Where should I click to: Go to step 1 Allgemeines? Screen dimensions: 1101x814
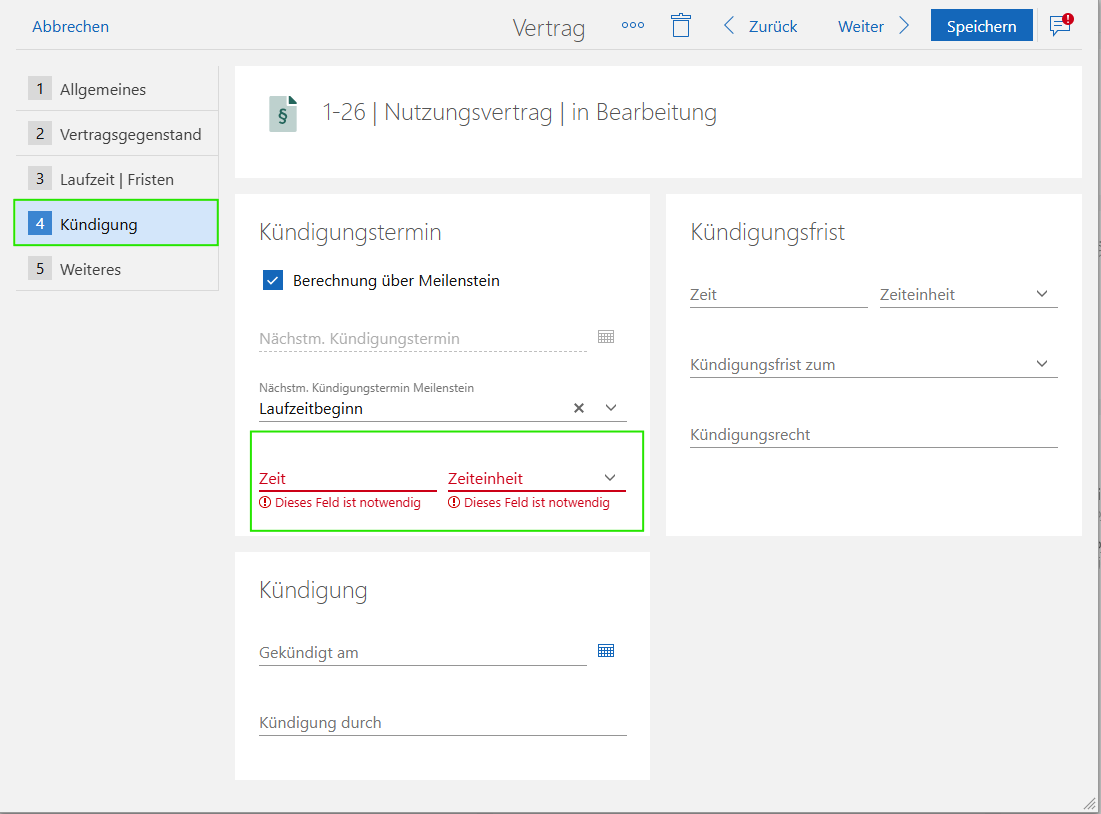click(117, 89)
